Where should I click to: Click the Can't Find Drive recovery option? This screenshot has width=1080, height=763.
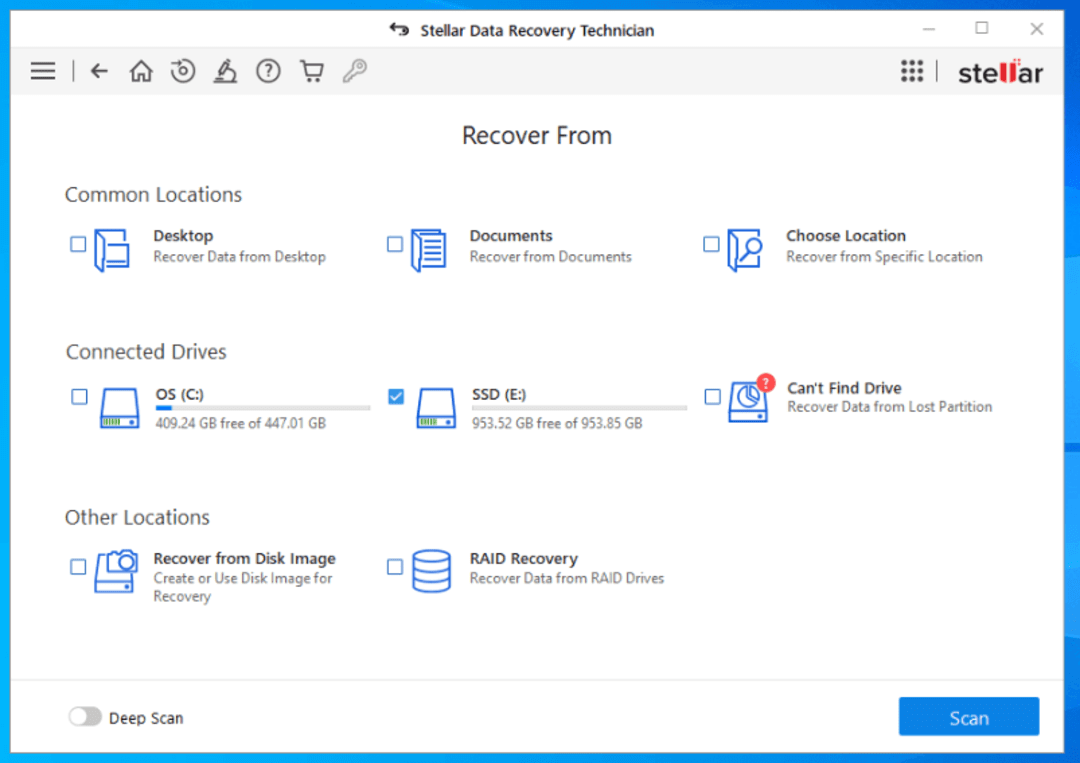tap(712, 397)
